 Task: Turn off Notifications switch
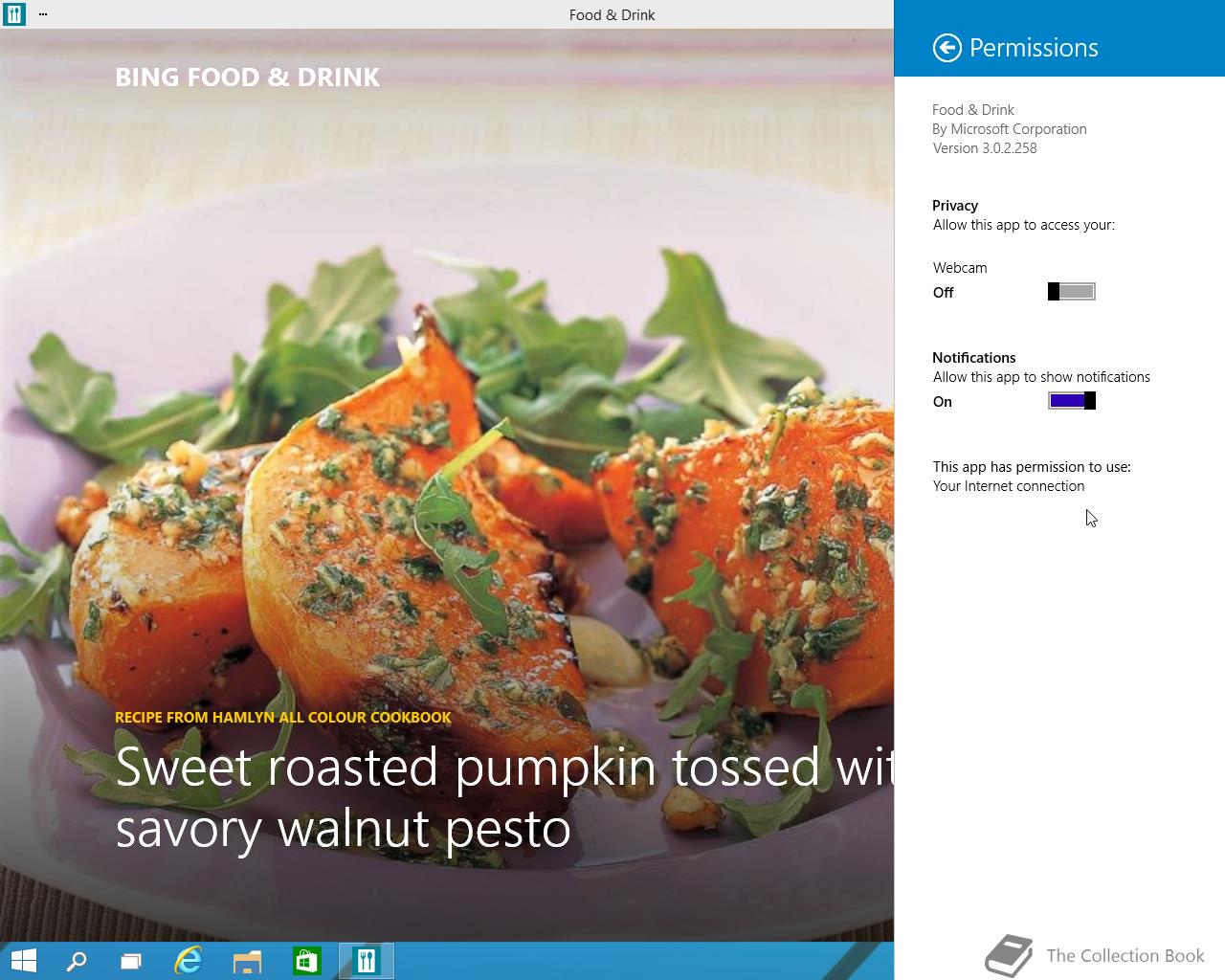tap(1072, 401)
